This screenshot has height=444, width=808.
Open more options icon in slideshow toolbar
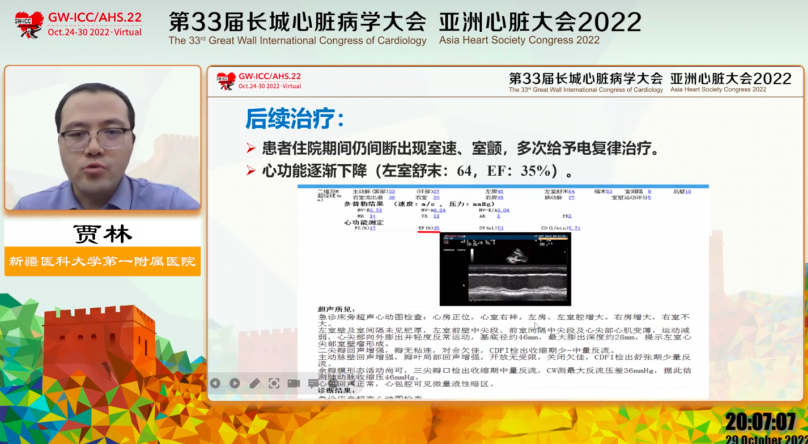pos(332,383)
